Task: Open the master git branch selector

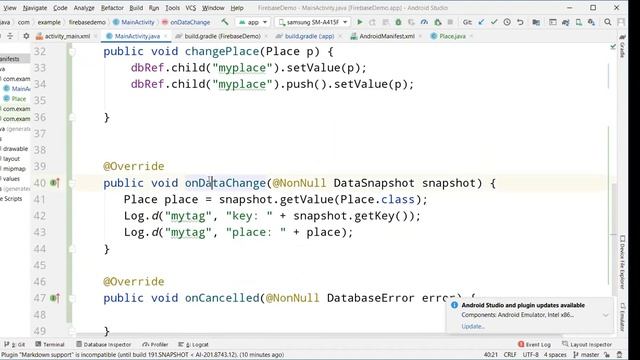Action: [x=586, y=355]
